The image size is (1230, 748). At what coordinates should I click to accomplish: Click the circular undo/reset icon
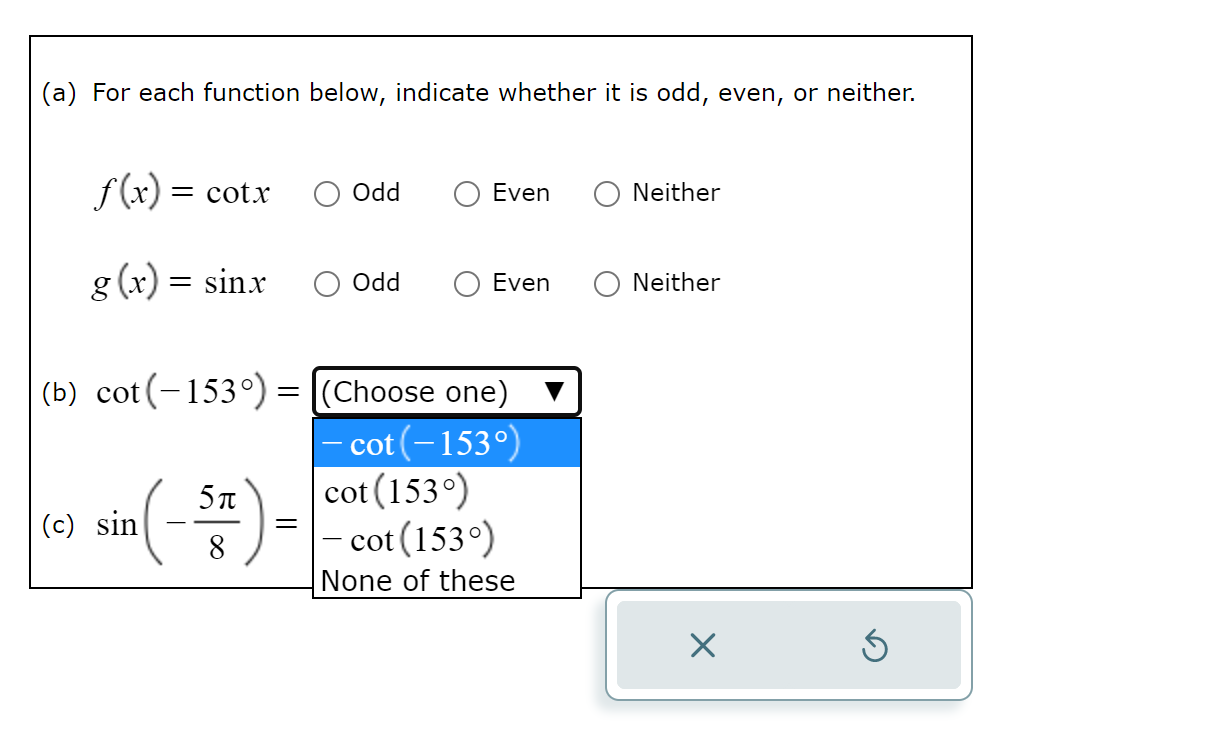[875, 645]
